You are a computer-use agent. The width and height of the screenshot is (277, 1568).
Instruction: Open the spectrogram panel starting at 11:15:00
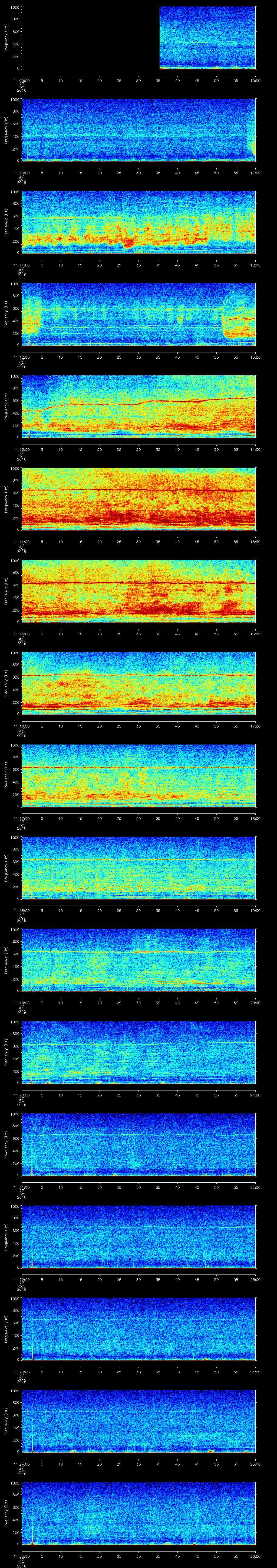pyautogui.click(x=139, y=592)
